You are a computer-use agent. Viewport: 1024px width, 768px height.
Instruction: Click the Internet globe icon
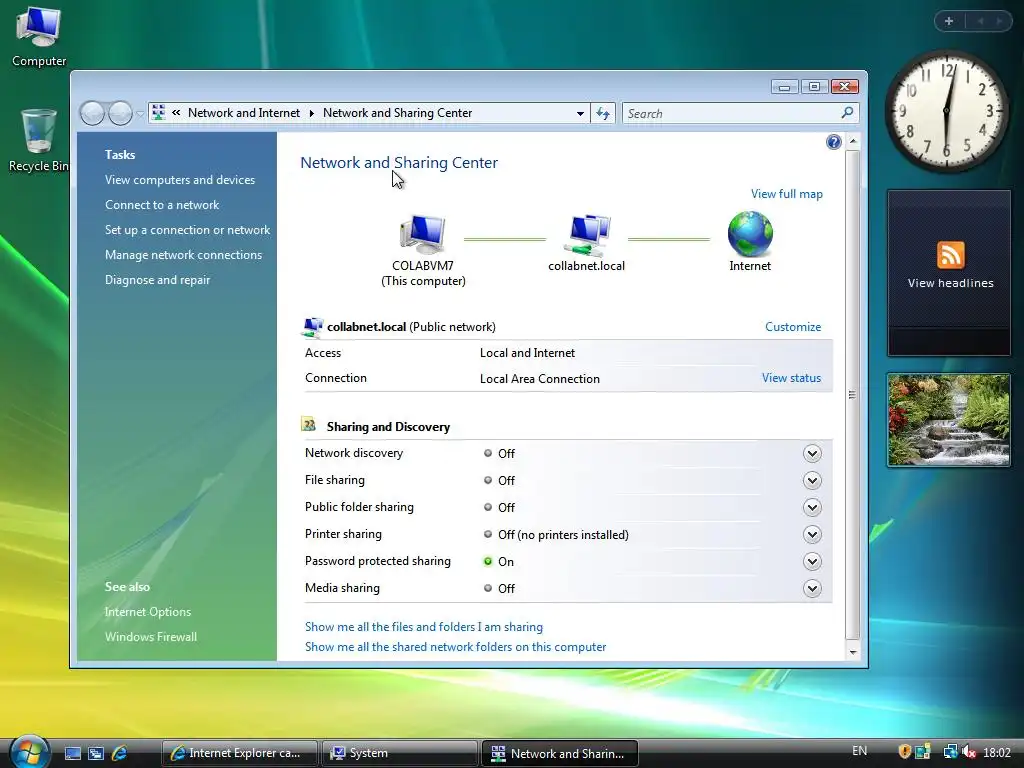pos(750,234)
